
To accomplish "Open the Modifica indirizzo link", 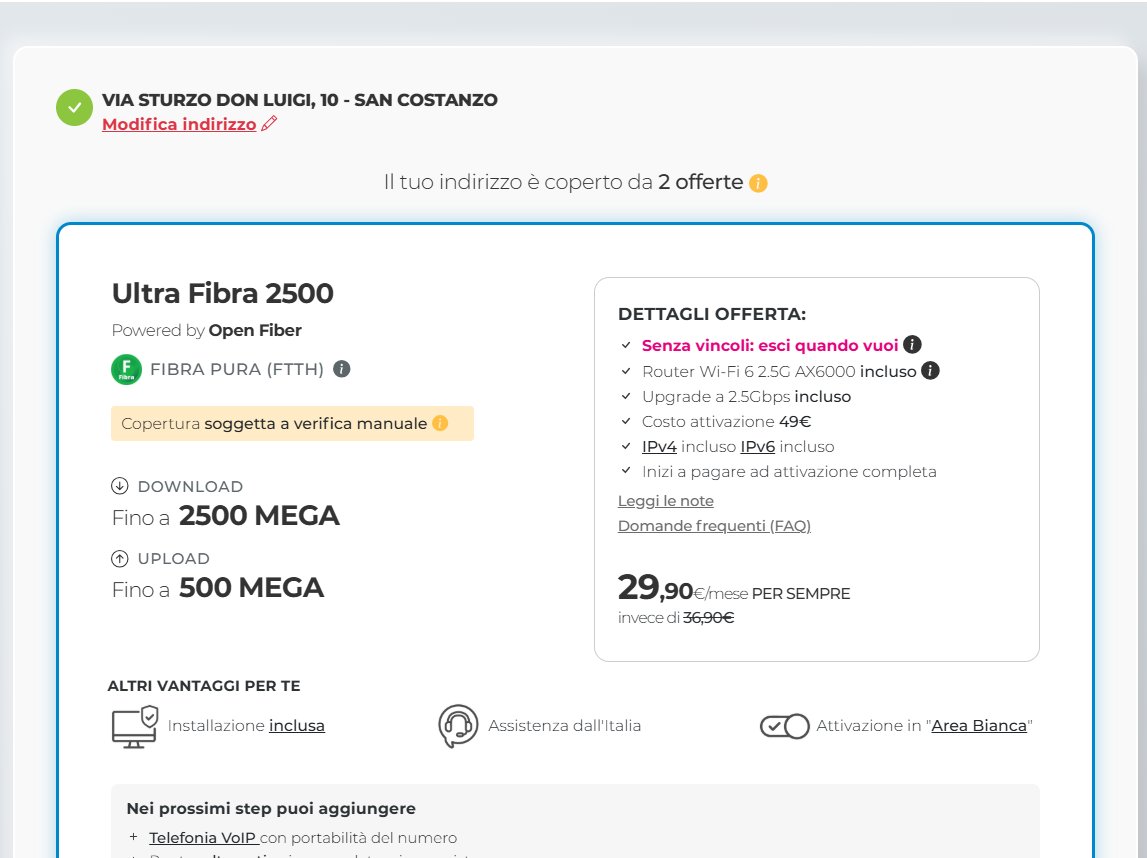I will click(179, 125).
